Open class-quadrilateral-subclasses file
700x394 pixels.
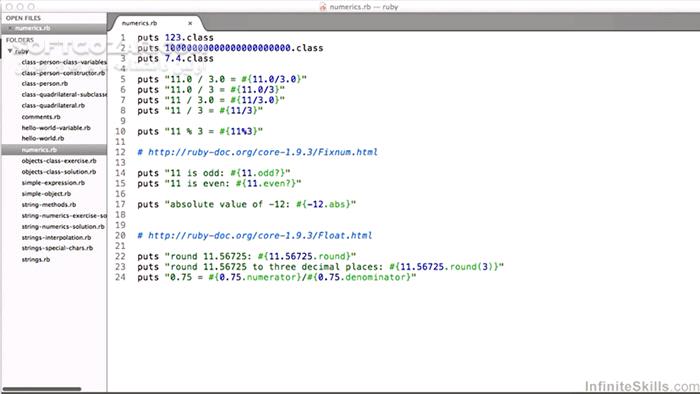[64, 95]
